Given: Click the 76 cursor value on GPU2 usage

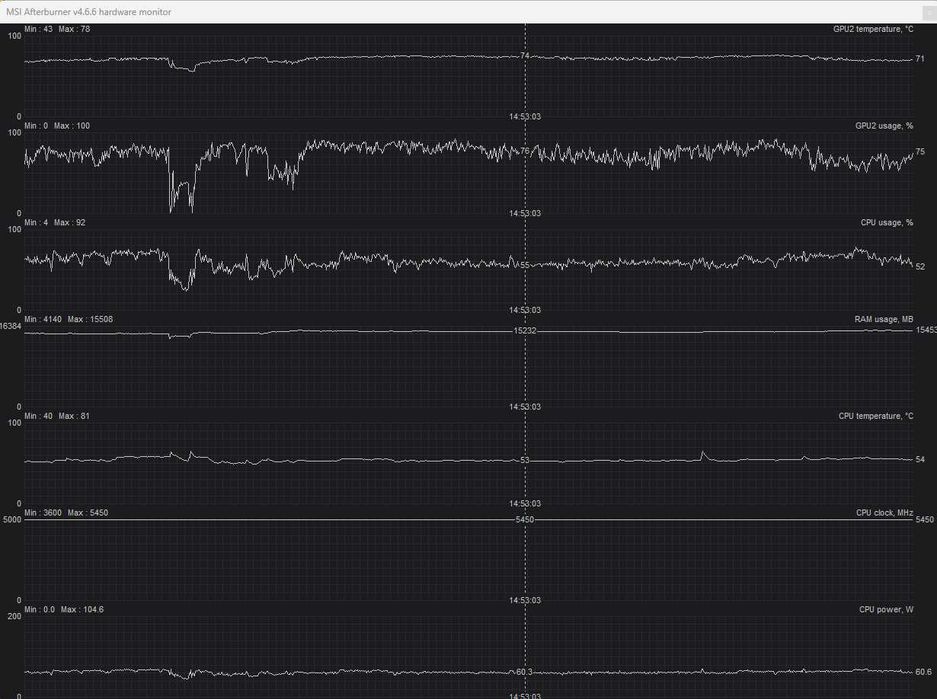Looking at the screenshot, I should pos(525,151).
